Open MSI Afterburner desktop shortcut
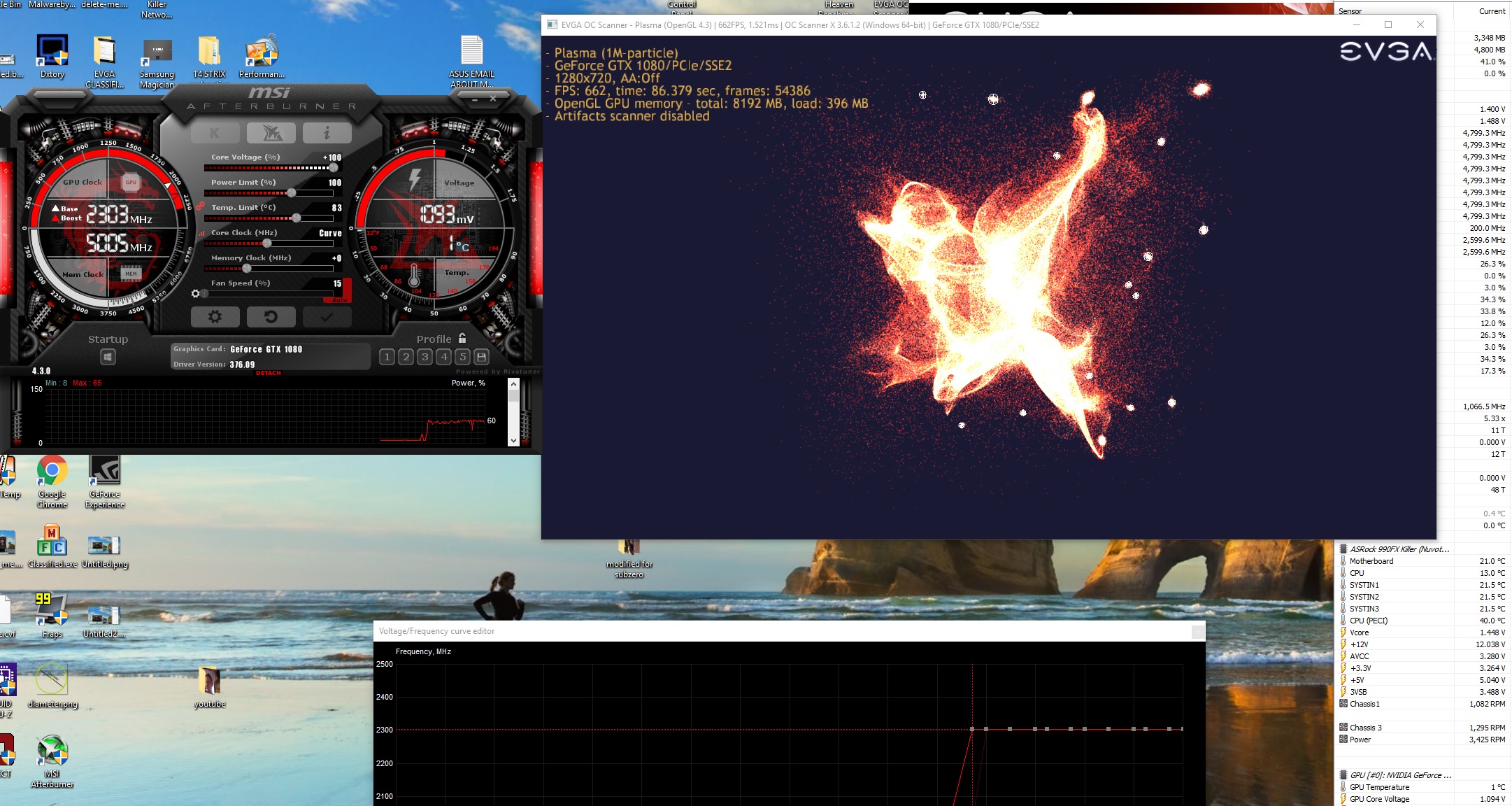The width and height of the screenshot is (1512, 806). [x=52, y=761]
